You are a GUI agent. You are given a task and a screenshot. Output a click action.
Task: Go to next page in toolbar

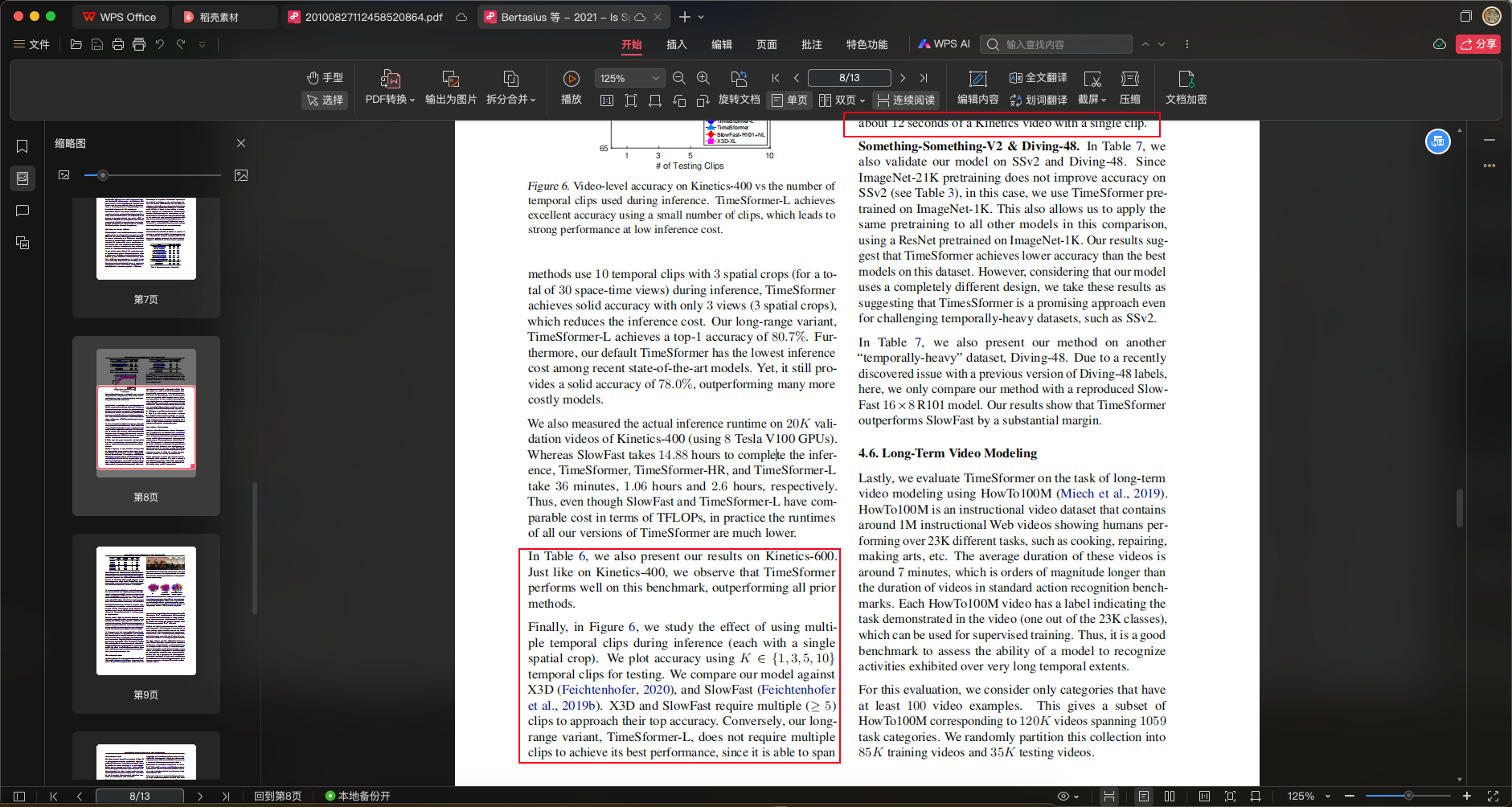(x=903, y=78)
